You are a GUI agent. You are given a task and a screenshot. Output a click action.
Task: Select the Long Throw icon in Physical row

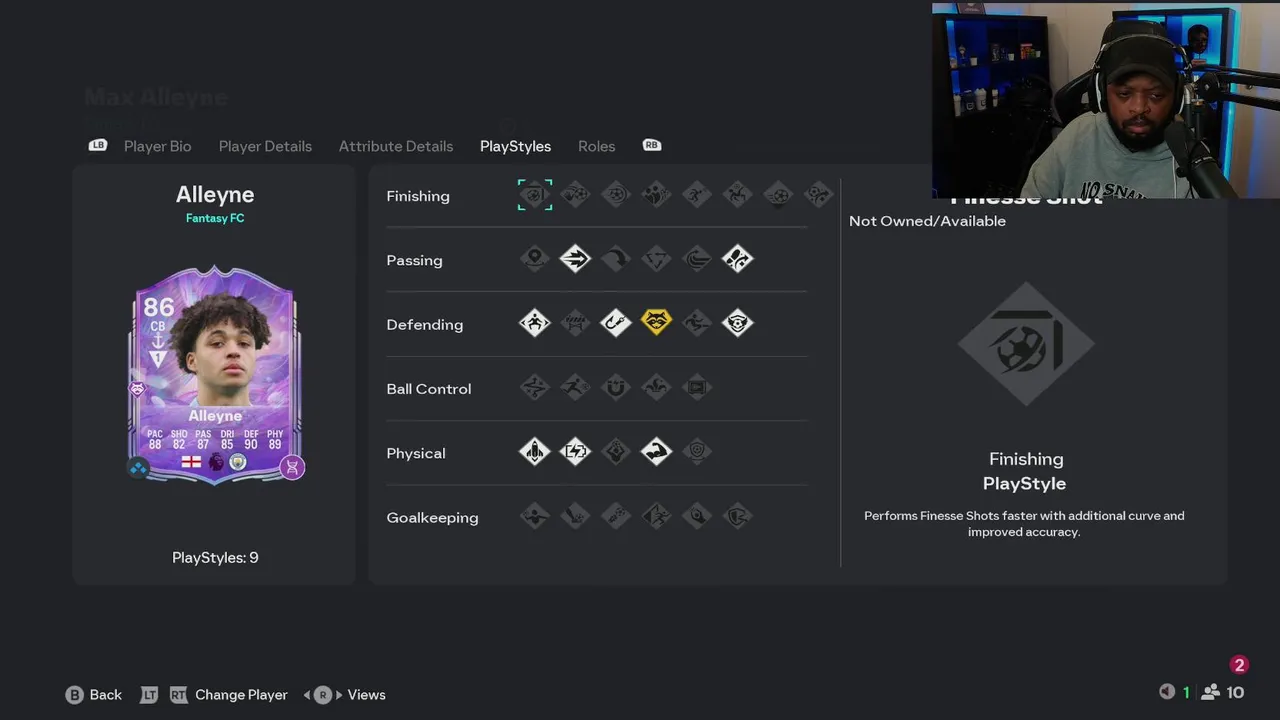(616, 451)
